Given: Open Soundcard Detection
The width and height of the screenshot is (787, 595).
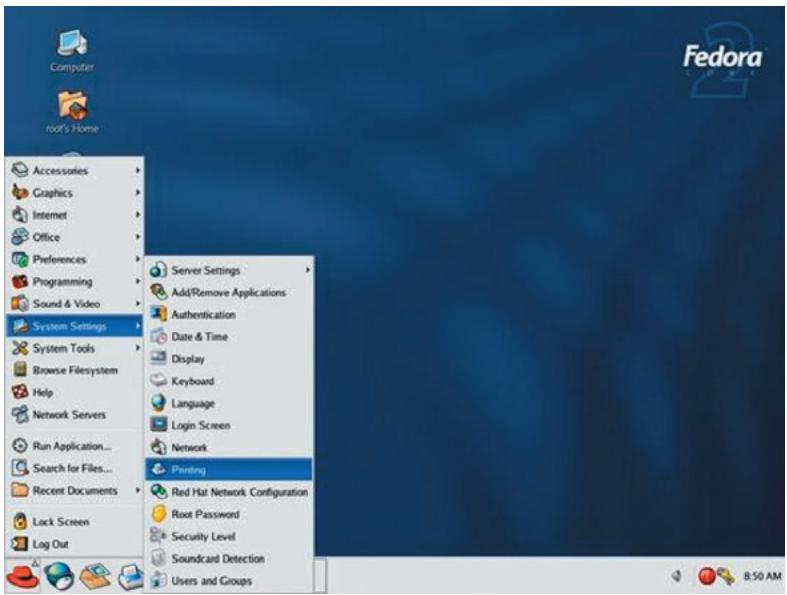Looking at the screenshot, I should 229,558.
